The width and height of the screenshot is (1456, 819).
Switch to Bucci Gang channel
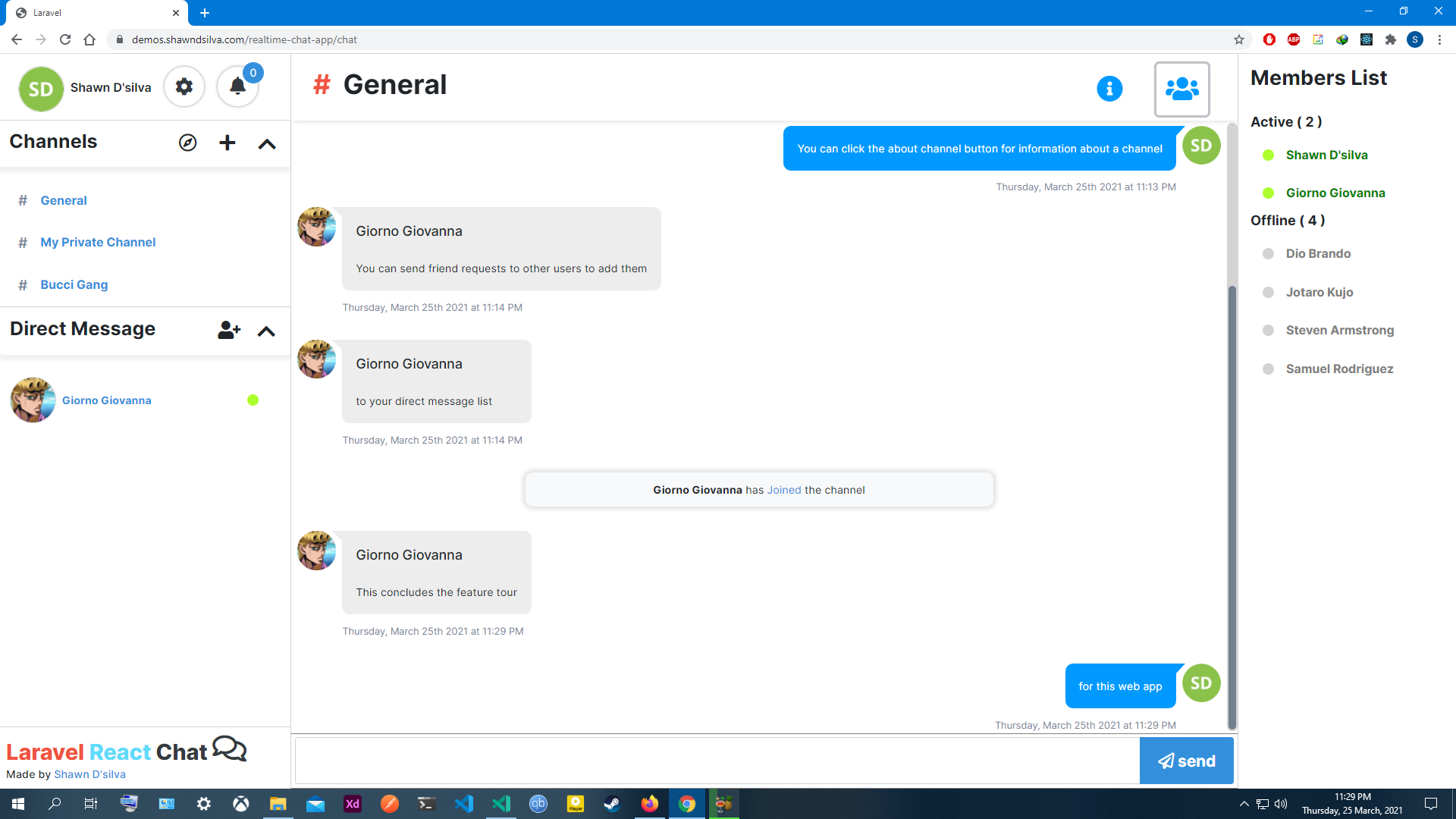(x=74, y=285)
